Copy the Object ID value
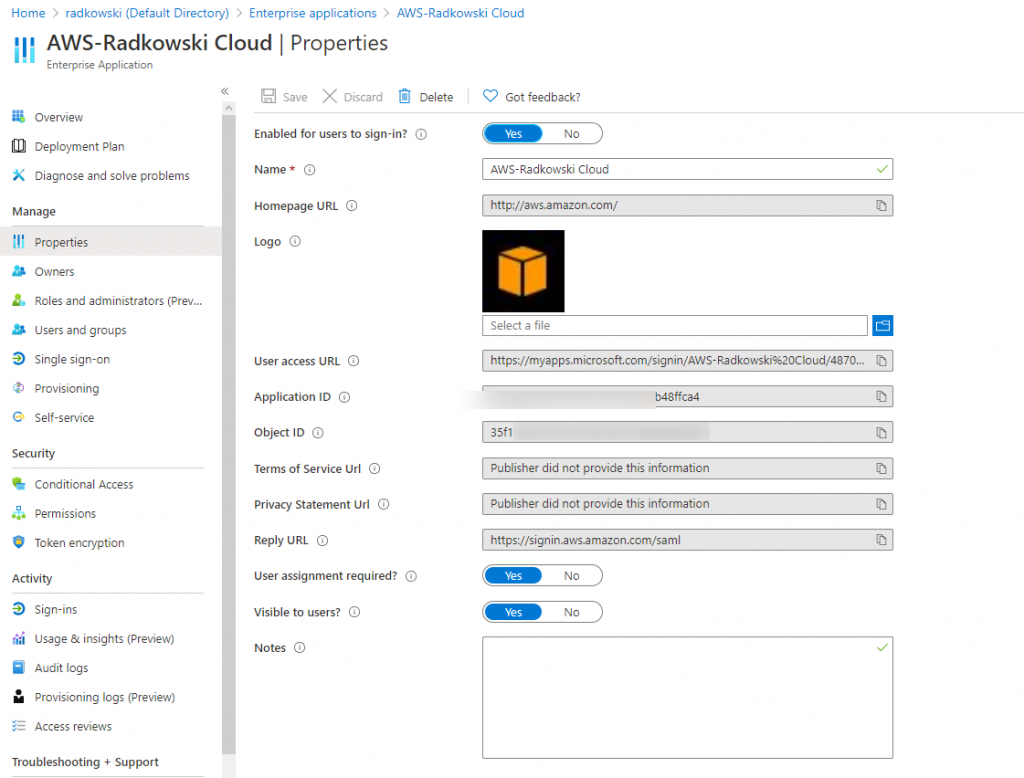The width and height of the screenshot is (1024, 778). [x=881, y=432]
